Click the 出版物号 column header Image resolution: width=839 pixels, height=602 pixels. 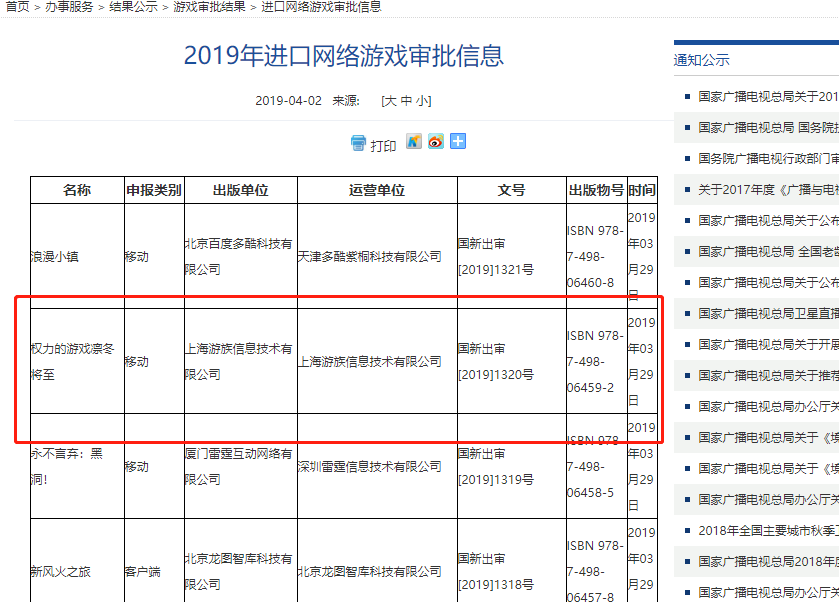click(597, 190)
